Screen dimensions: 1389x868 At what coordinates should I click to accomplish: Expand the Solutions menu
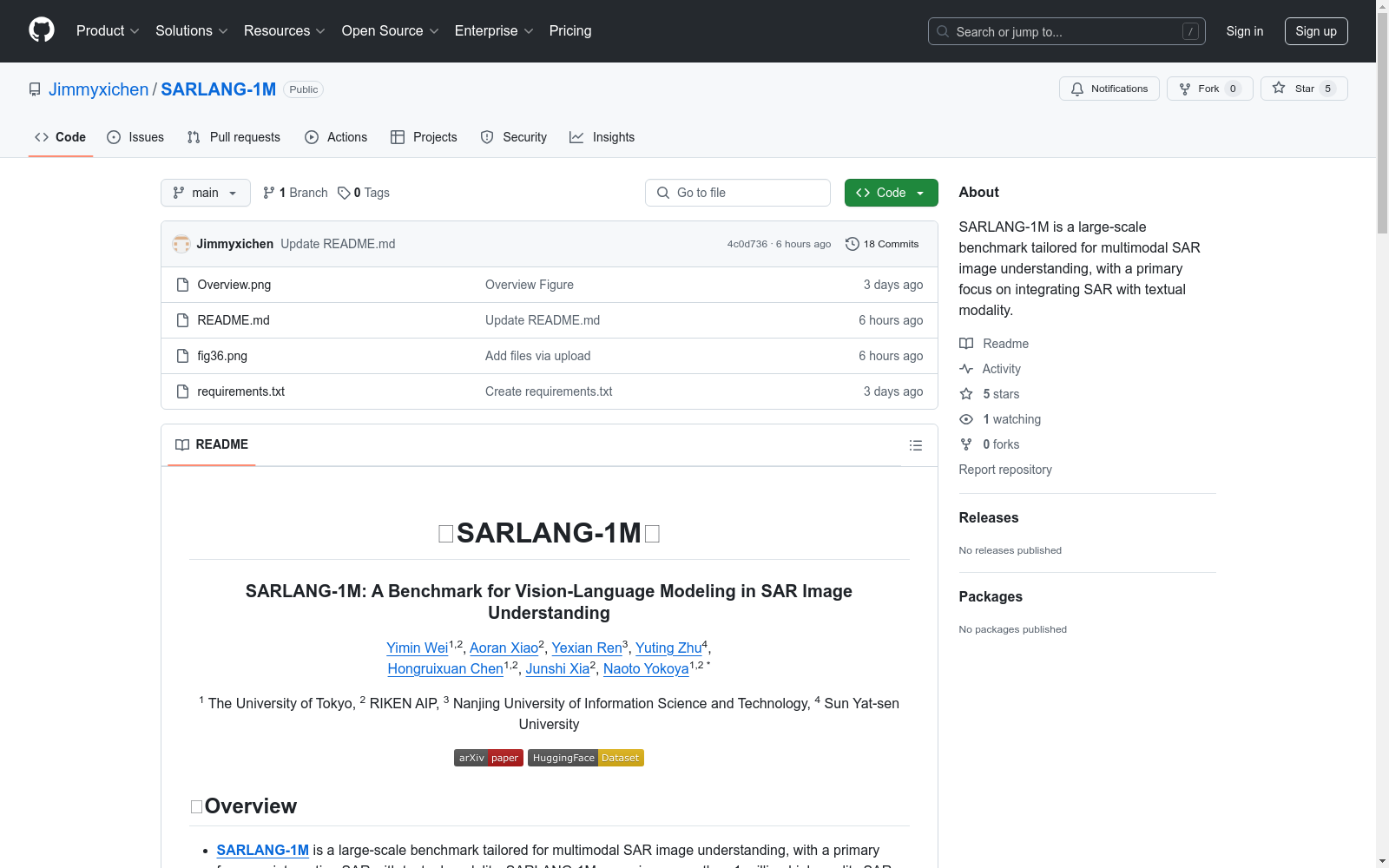coord(192,31)
